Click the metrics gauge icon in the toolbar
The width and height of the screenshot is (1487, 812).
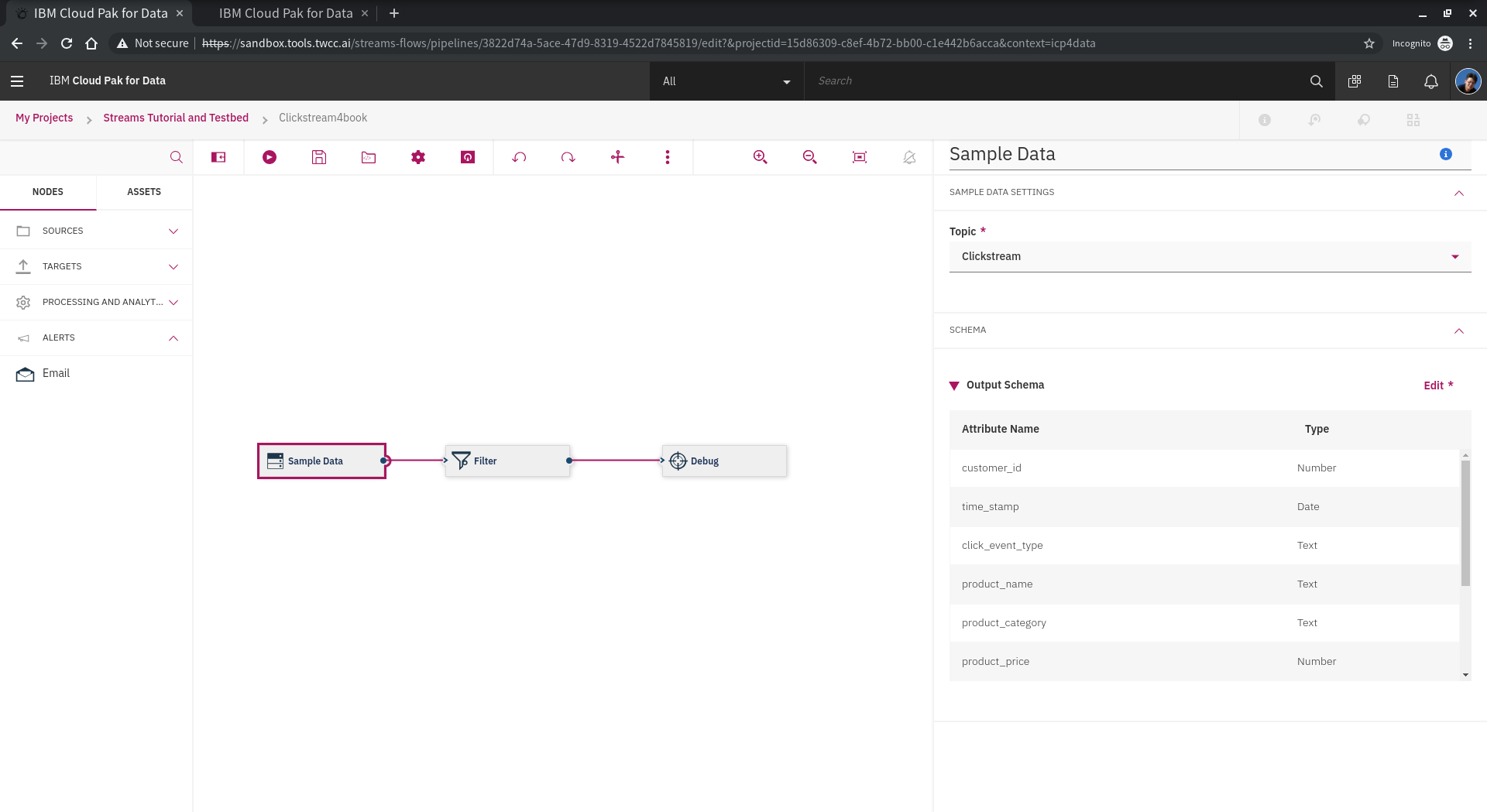click(468, 157)
